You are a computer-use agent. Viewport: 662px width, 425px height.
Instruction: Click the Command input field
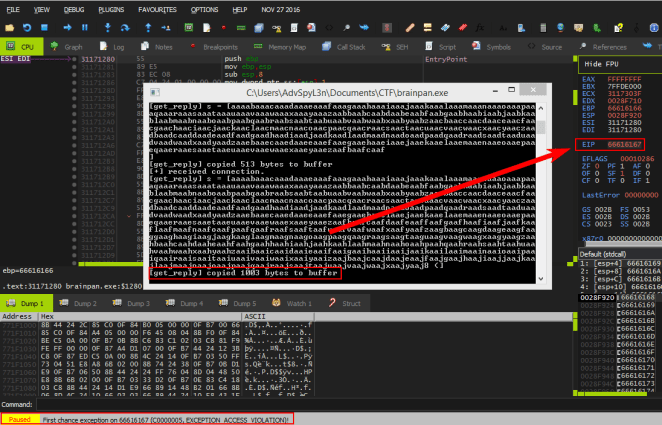348,404
